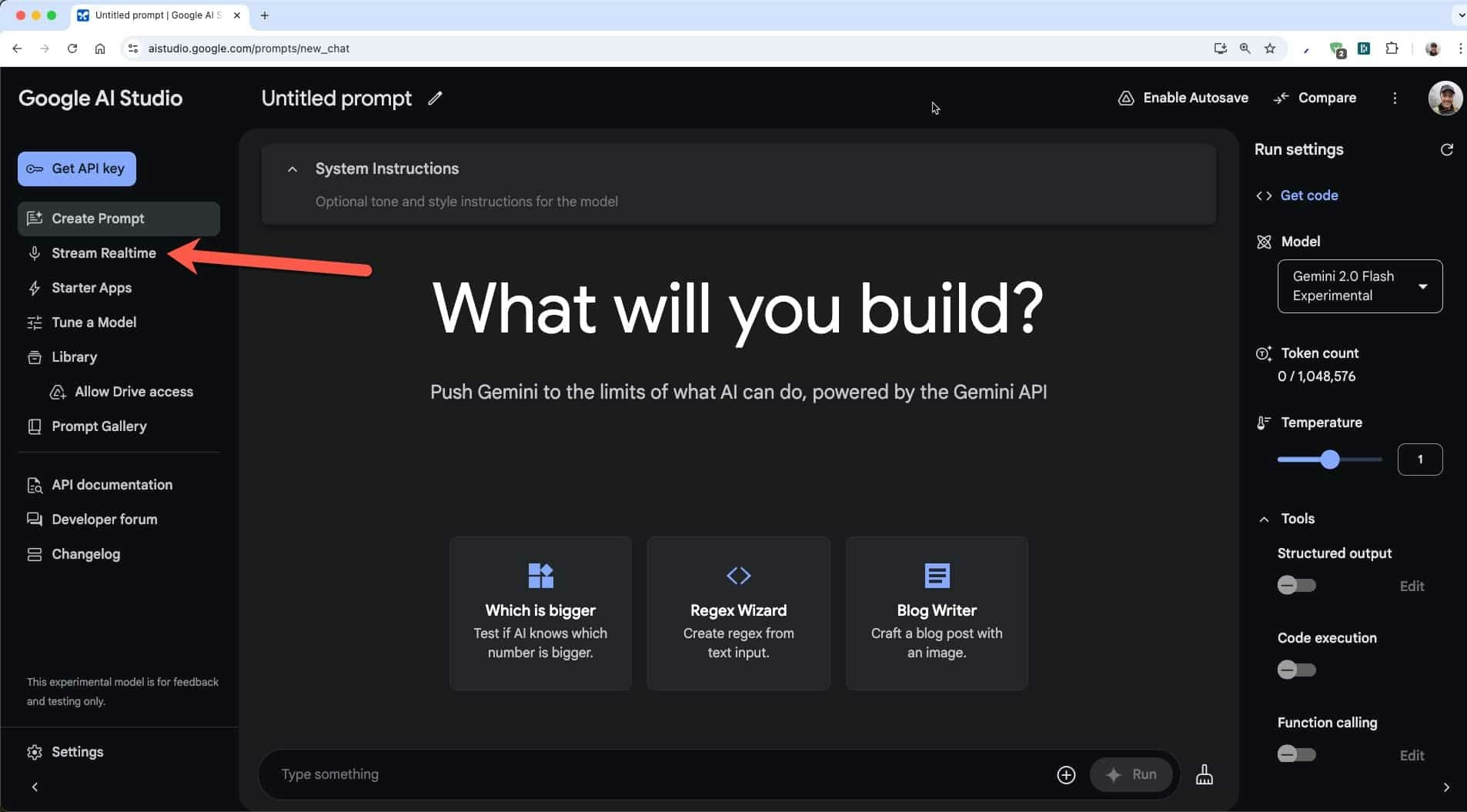Click the refresh Run settings icon
This screenshot has height=812, width=1467.
point(1447,149)
